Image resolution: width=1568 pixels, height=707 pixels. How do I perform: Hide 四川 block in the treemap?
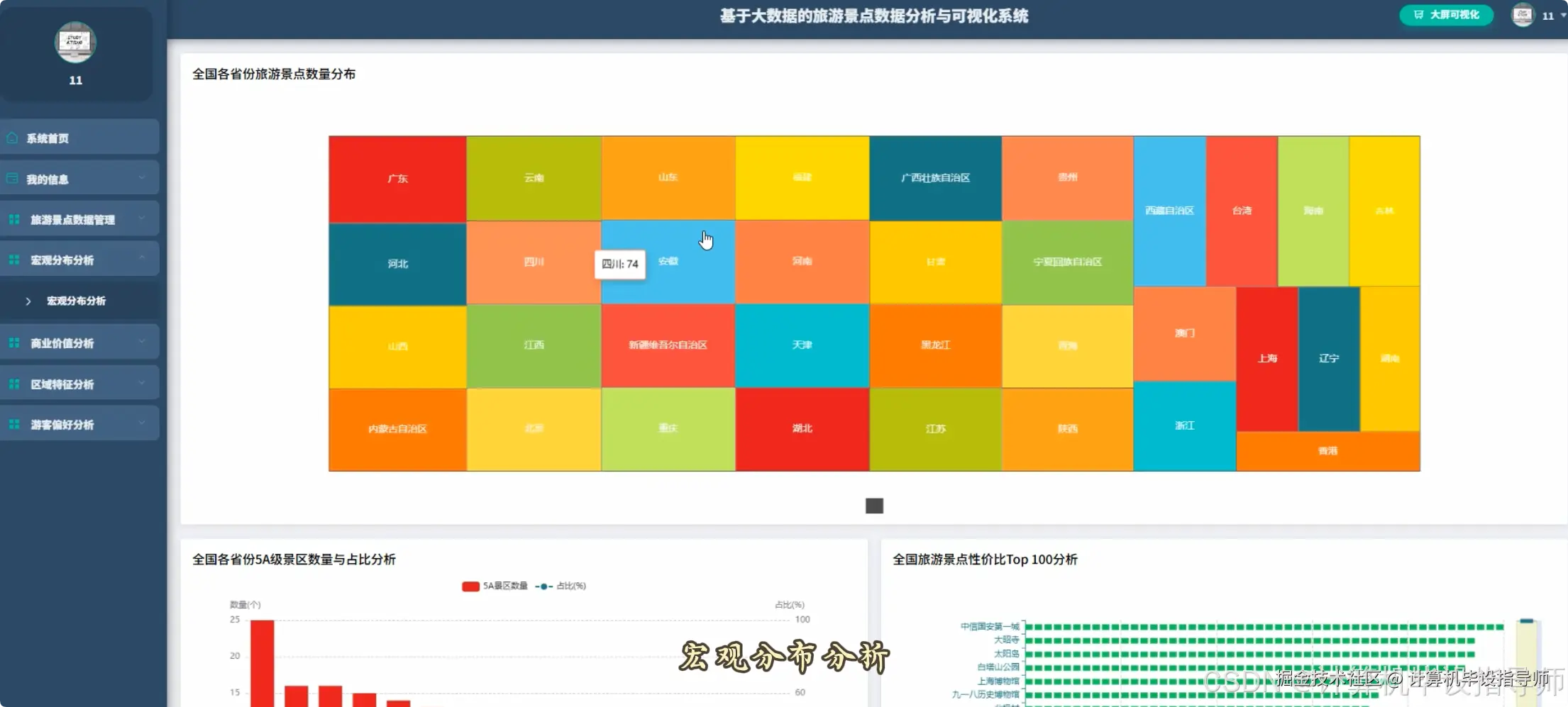534,262
